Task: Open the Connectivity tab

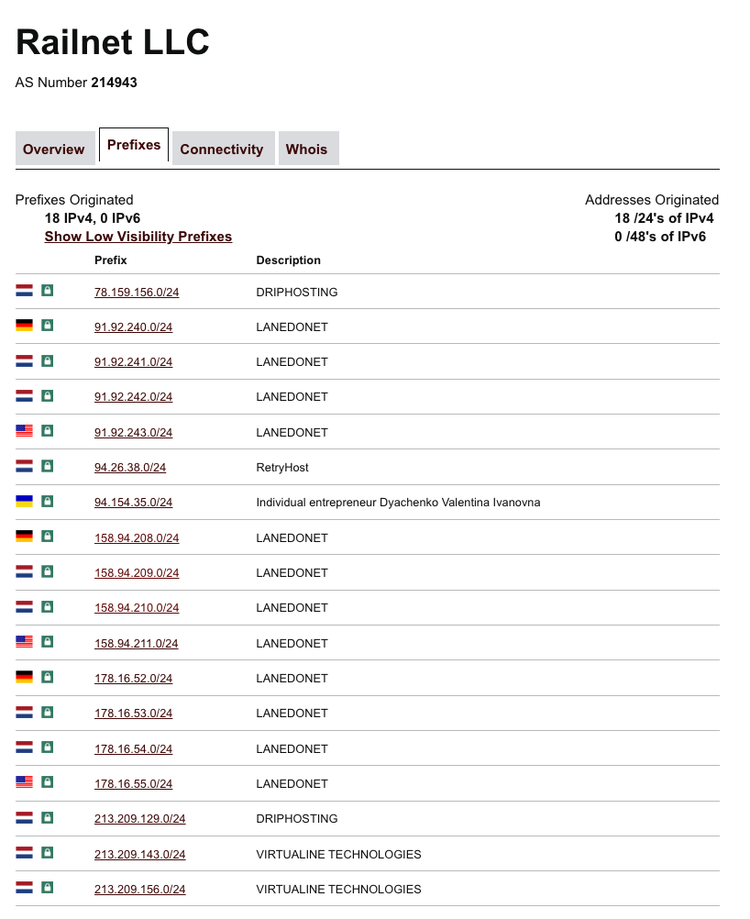Action: 221,149
